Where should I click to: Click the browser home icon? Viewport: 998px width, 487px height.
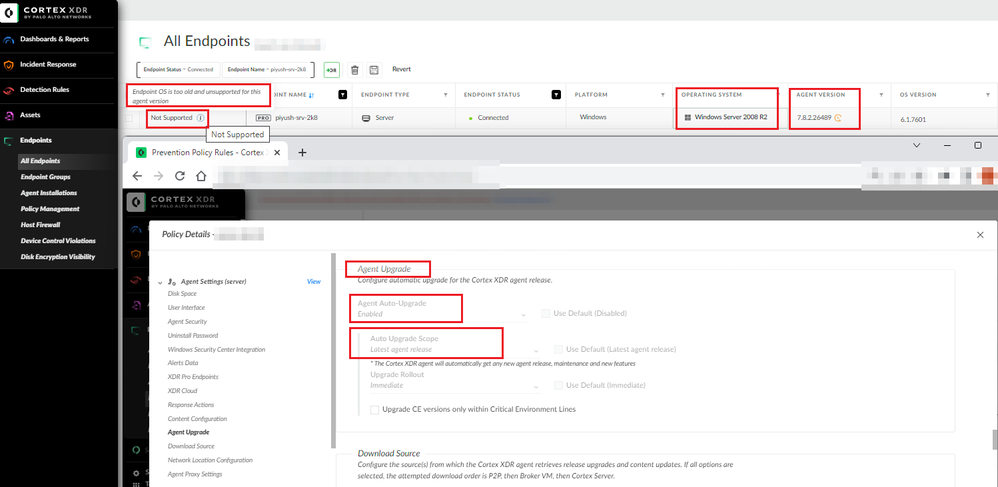200,176
